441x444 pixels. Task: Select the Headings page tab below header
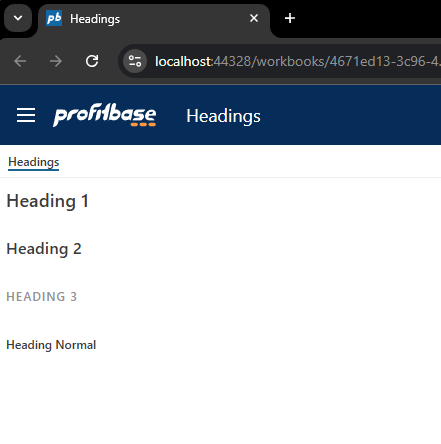34,162
